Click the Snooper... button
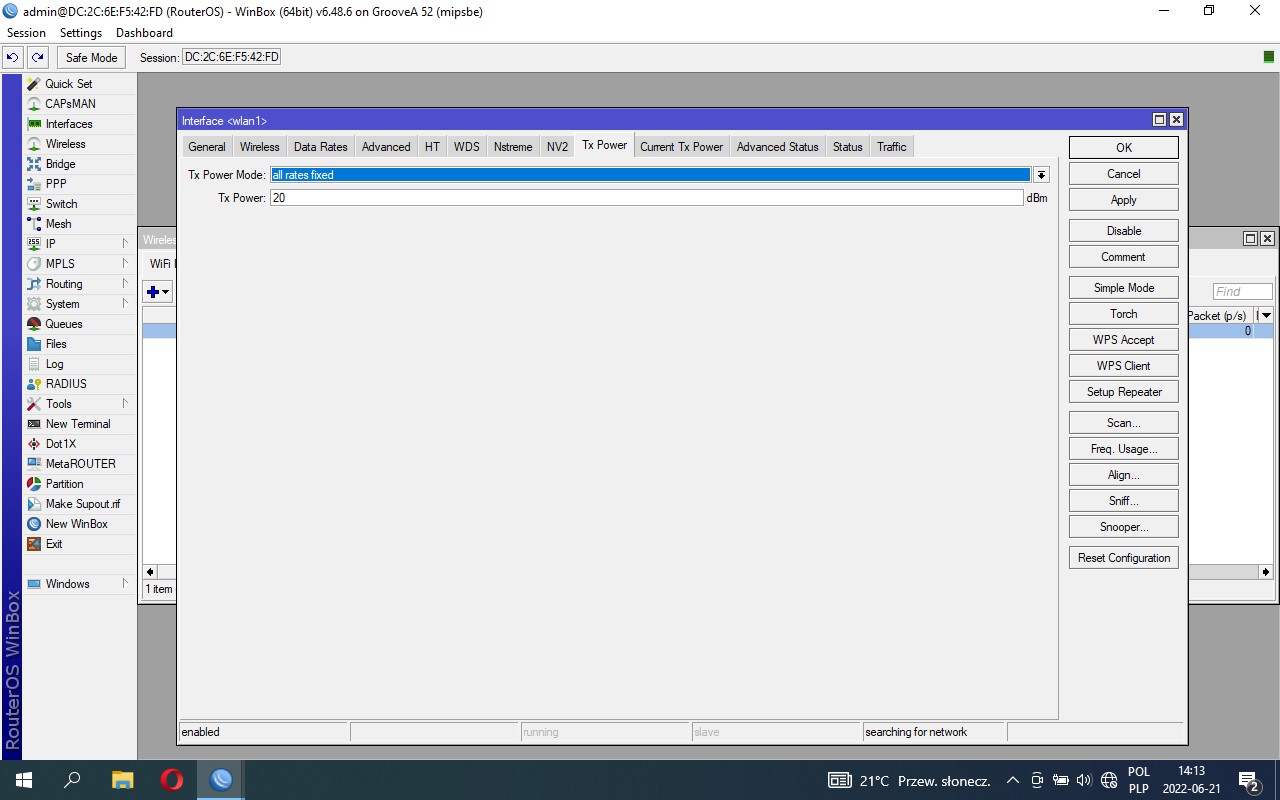Image resolution: width=1280 pixels, height=800 pixels. pyautogui.click(x=1124, y=527)
